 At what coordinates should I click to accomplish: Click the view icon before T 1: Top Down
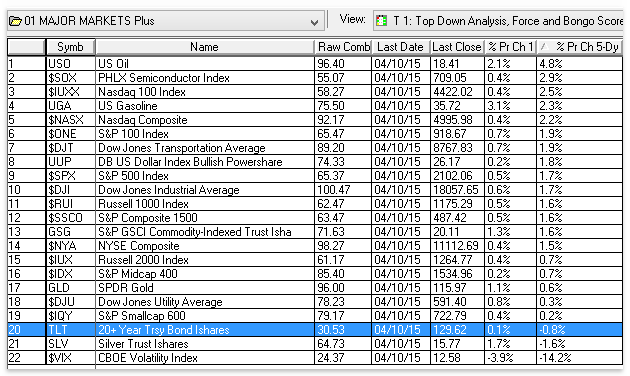(x=381, y=20)
